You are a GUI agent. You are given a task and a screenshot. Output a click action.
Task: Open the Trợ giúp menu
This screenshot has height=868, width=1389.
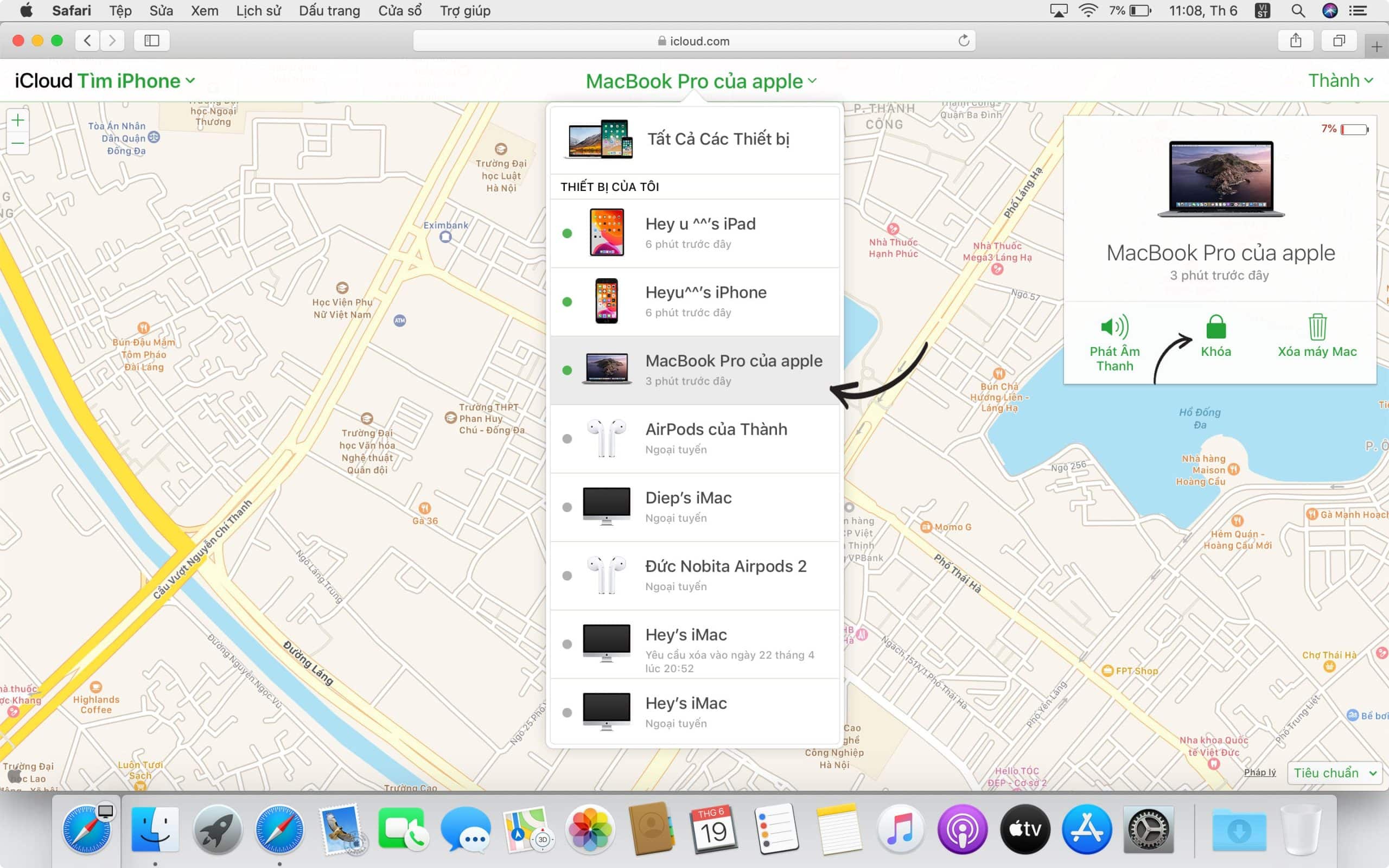pyautogui.click(x=465, y=10)
